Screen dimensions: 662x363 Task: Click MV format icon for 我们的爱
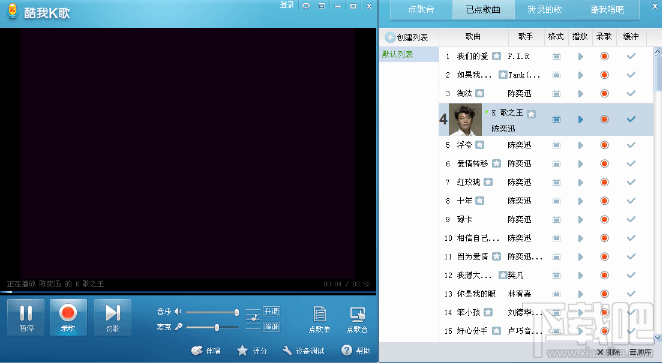coord(556,57)
